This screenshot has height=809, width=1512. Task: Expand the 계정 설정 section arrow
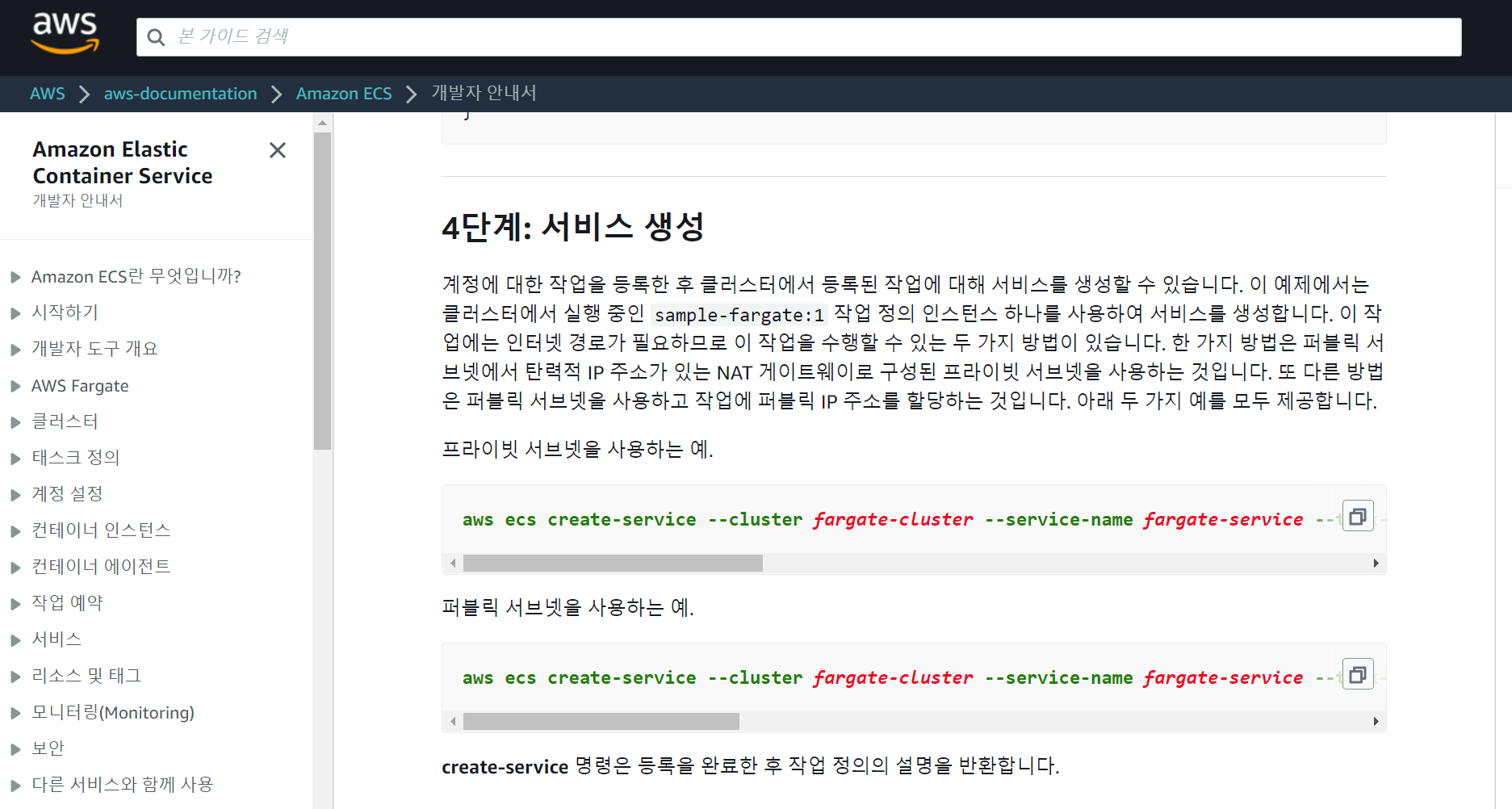(15, 495)
